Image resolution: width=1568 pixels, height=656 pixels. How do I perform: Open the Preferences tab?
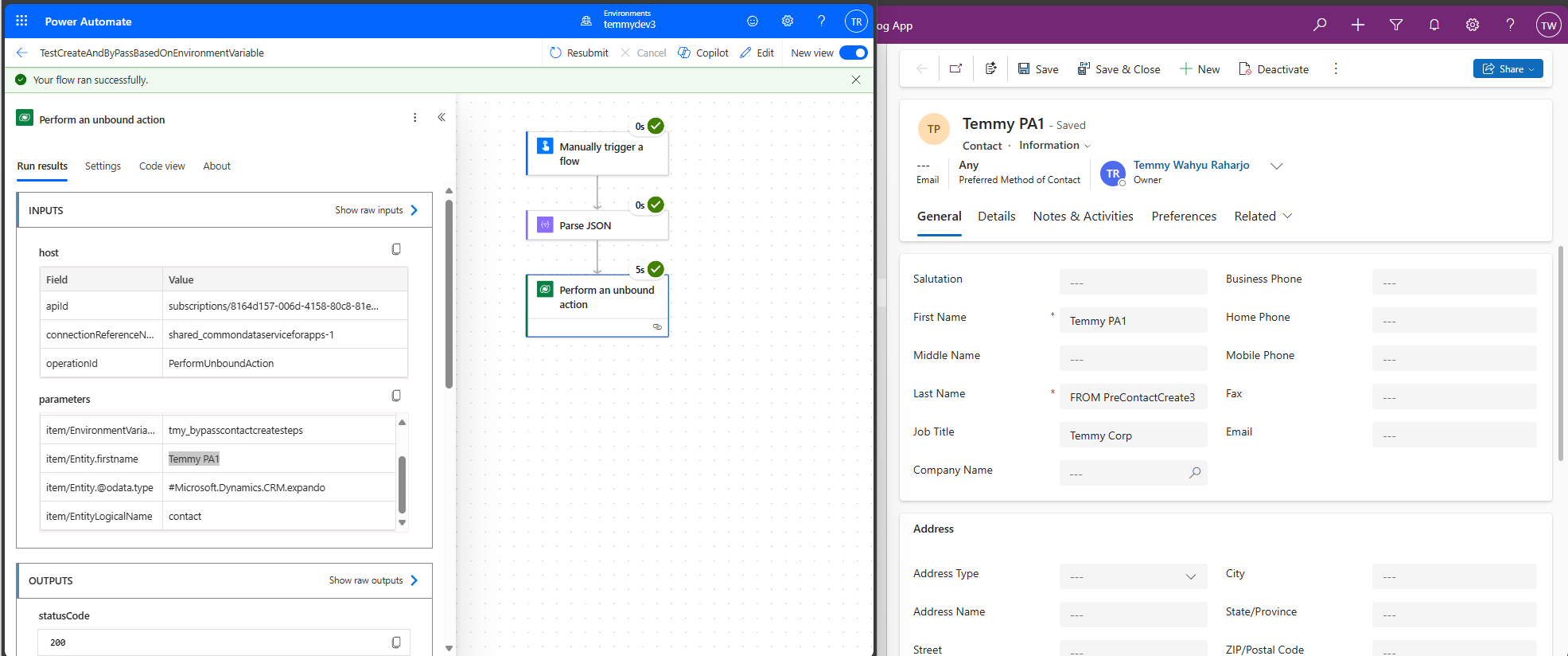1184,216
